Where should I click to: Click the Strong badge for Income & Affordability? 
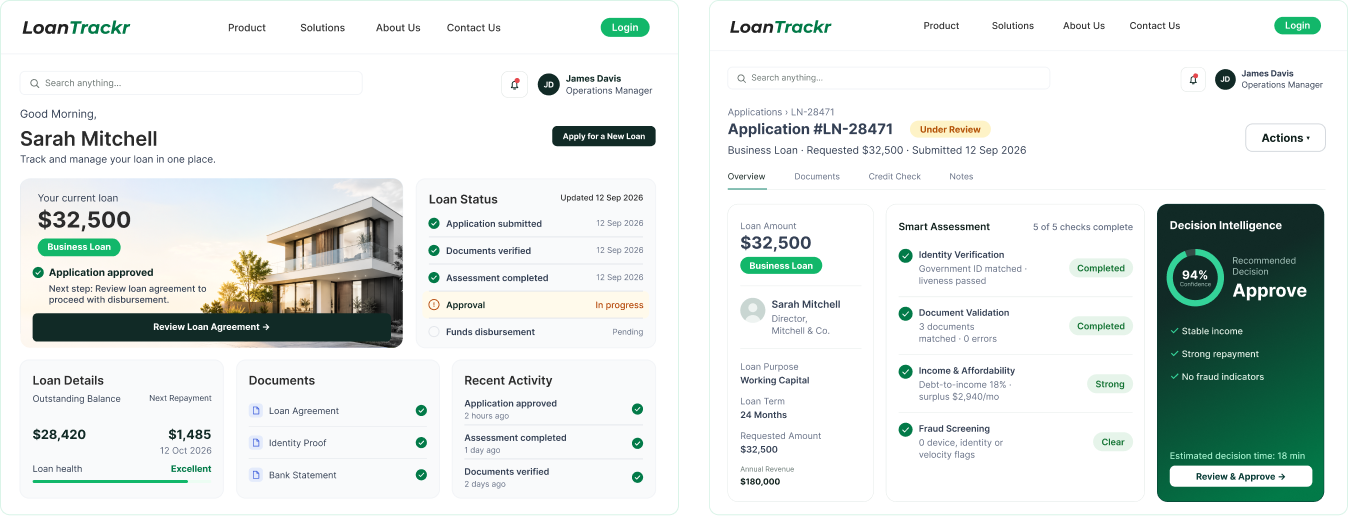tap(1110, 384)
